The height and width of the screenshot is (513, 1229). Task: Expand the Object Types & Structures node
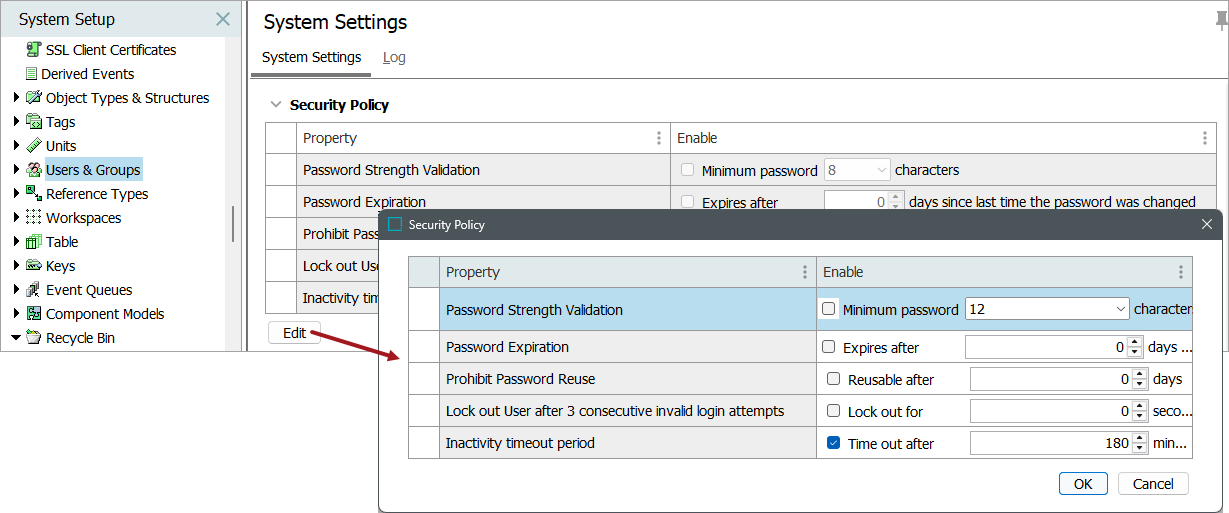[16, 98]
